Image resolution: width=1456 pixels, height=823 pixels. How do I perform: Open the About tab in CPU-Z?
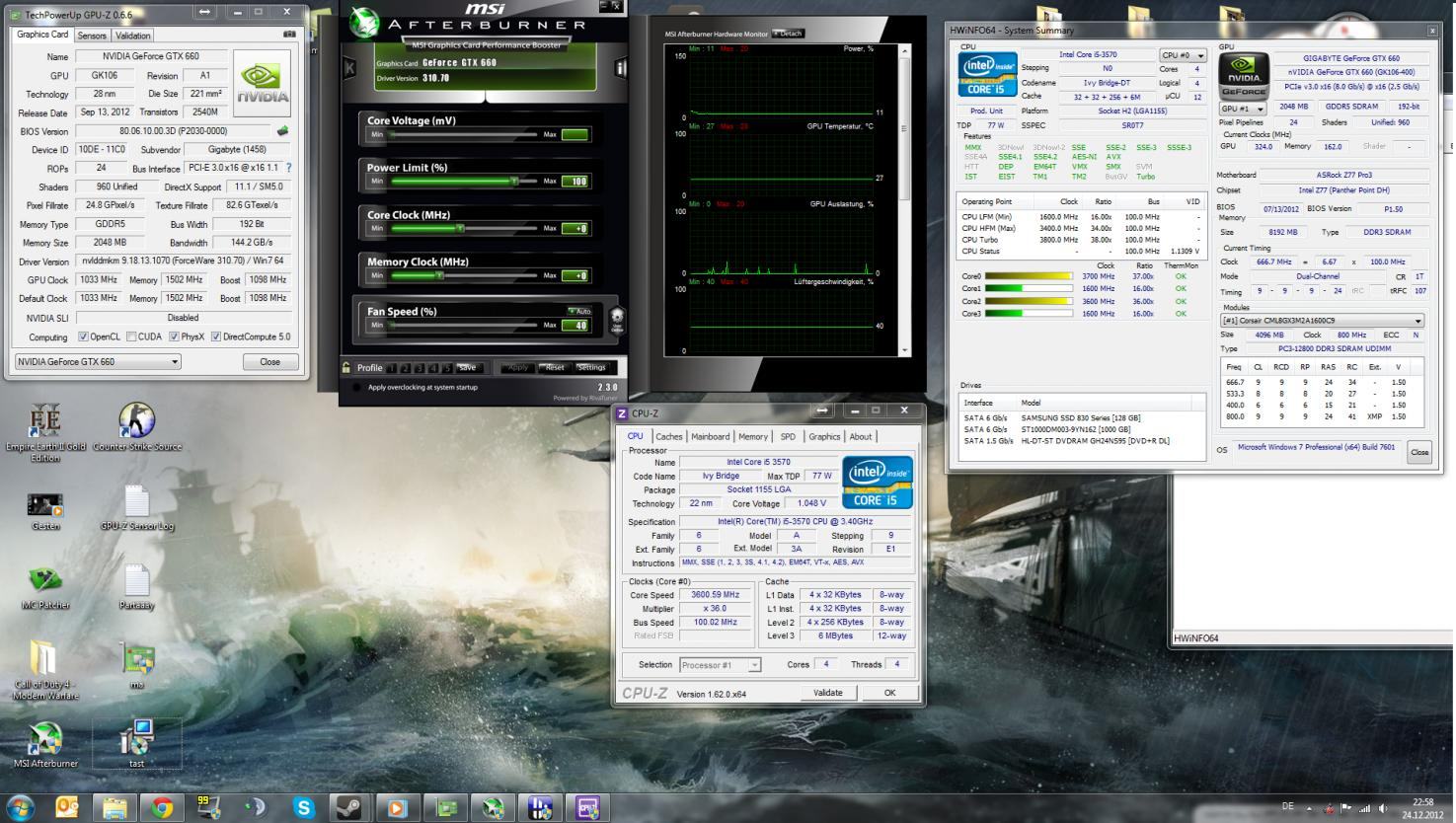point(861,436)
